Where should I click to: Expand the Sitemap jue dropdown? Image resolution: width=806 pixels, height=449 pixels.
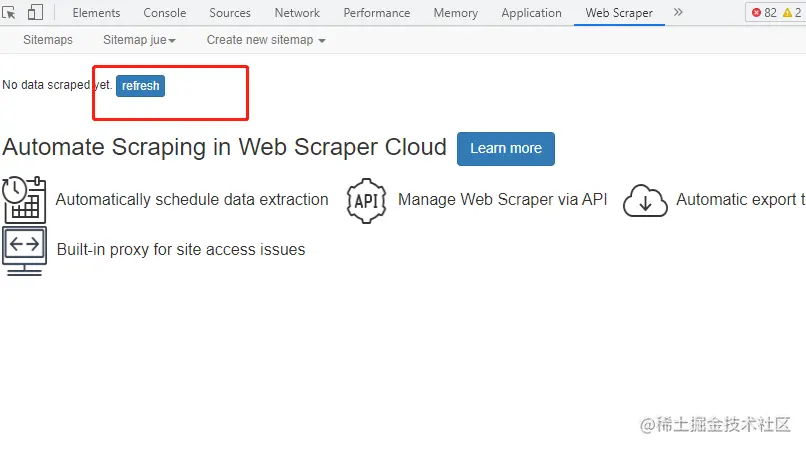(139, 40)
